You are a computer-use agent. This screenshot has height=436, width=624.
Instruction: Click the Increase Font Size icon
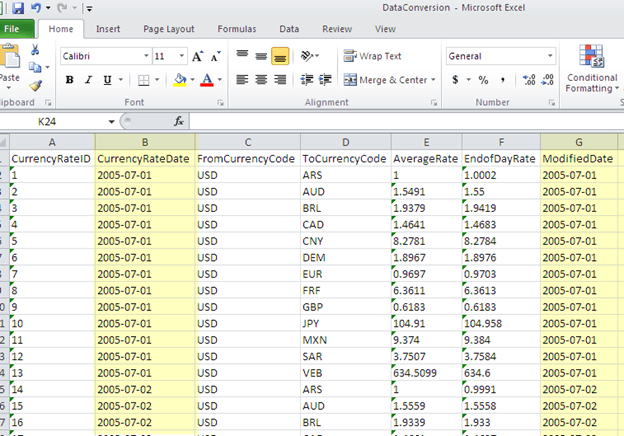coord(197,57)
